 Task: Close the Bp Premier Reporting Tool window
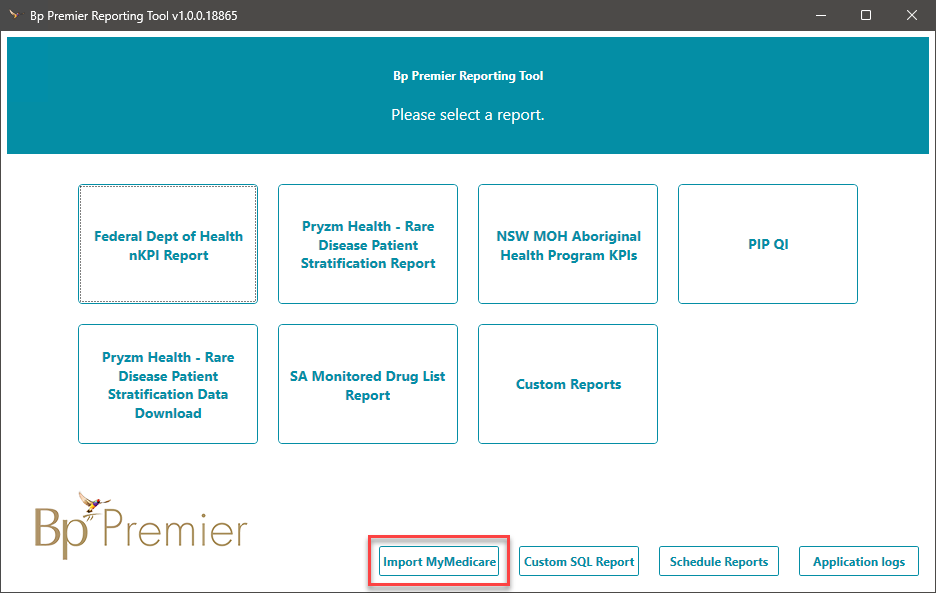pyautogui.click(x=912, y=16)
